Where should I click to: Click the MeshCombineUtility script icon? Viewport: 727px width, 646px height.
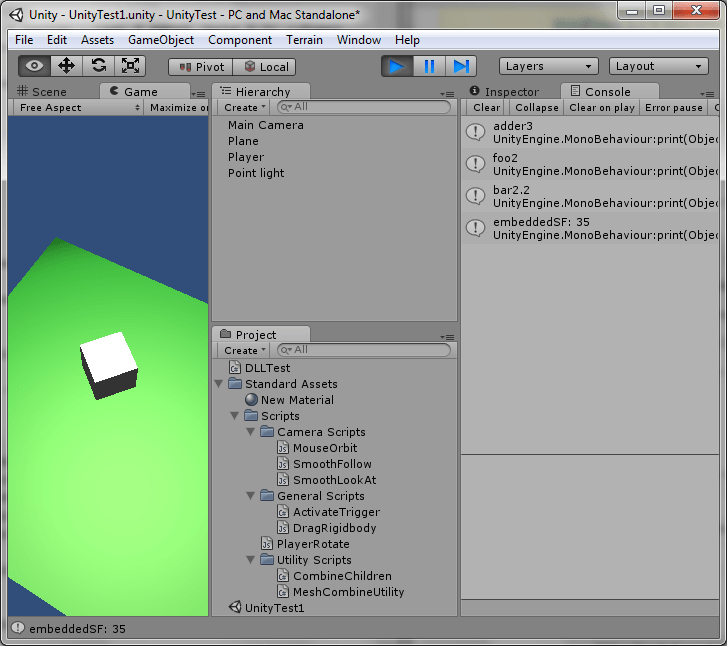pyautogui.click(x=283, y=592)
